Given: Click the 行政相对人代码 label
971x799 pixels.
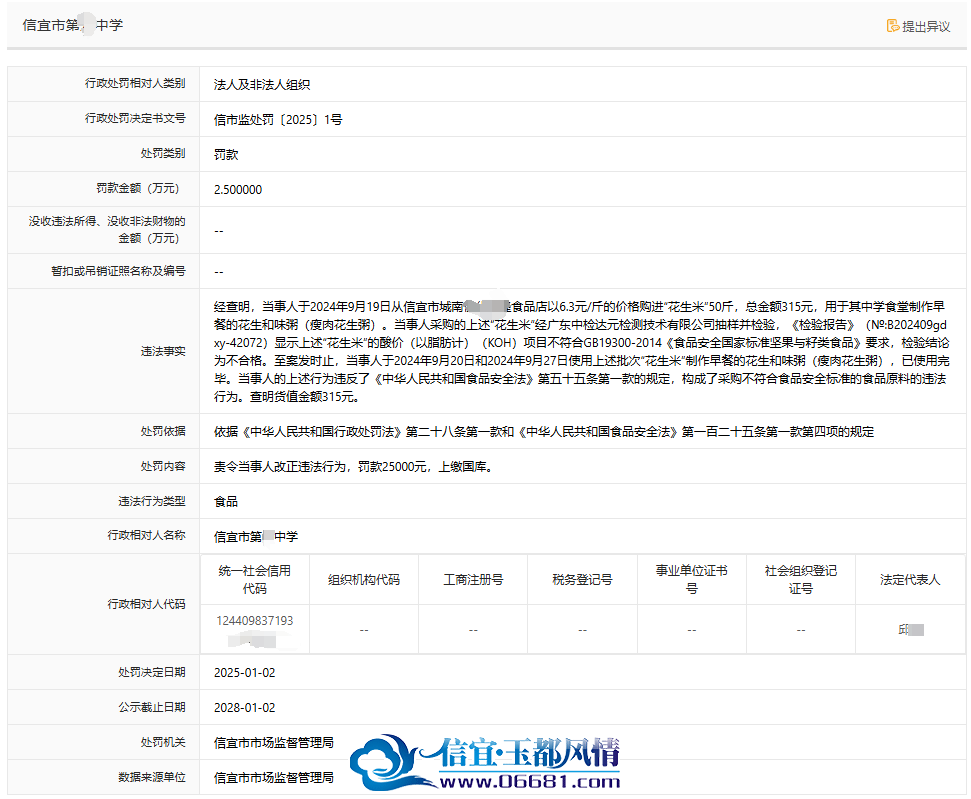Looking at the screenshot, I should 146,604.
